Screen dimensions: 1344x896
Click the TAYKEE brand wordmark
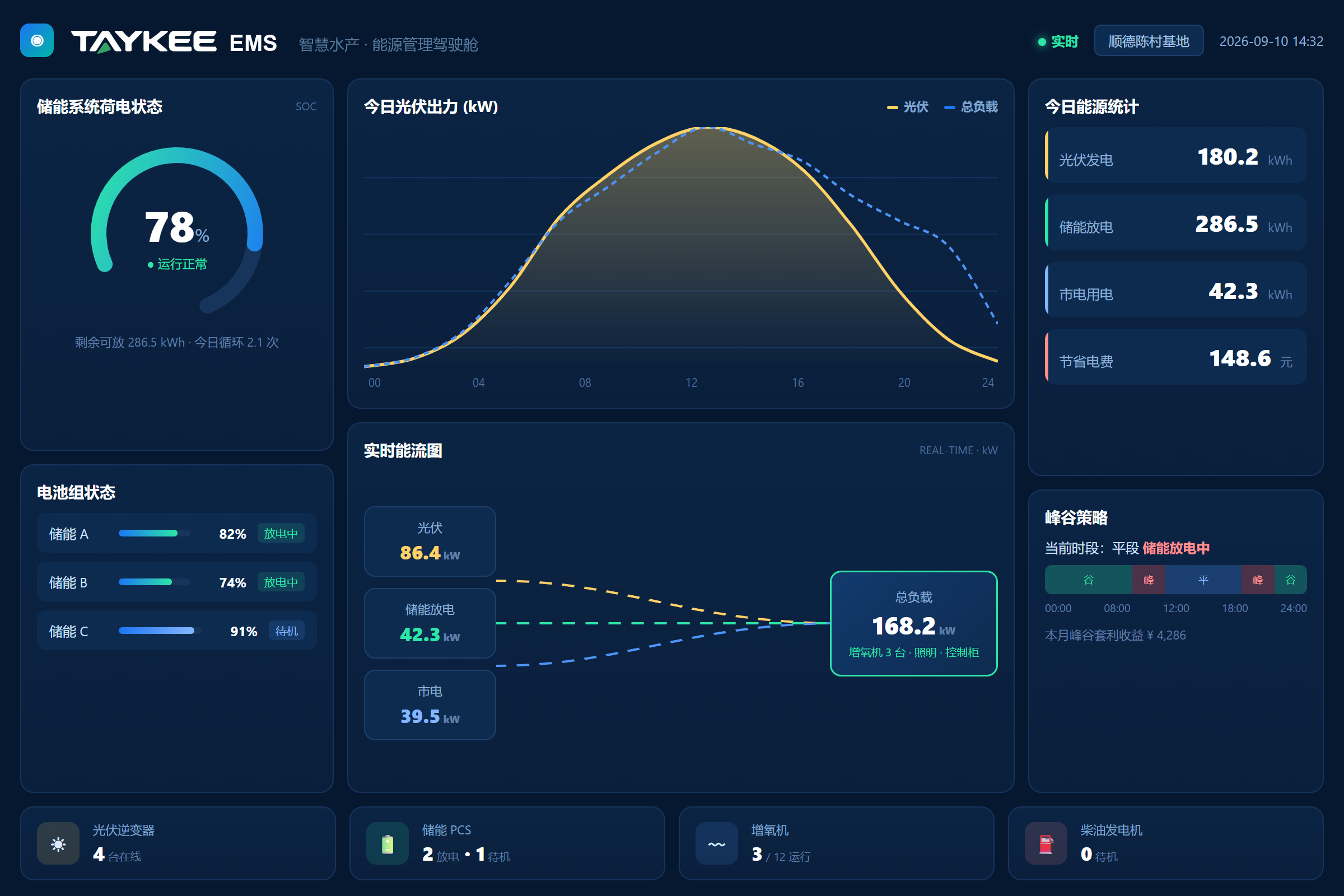coord(143,41)
